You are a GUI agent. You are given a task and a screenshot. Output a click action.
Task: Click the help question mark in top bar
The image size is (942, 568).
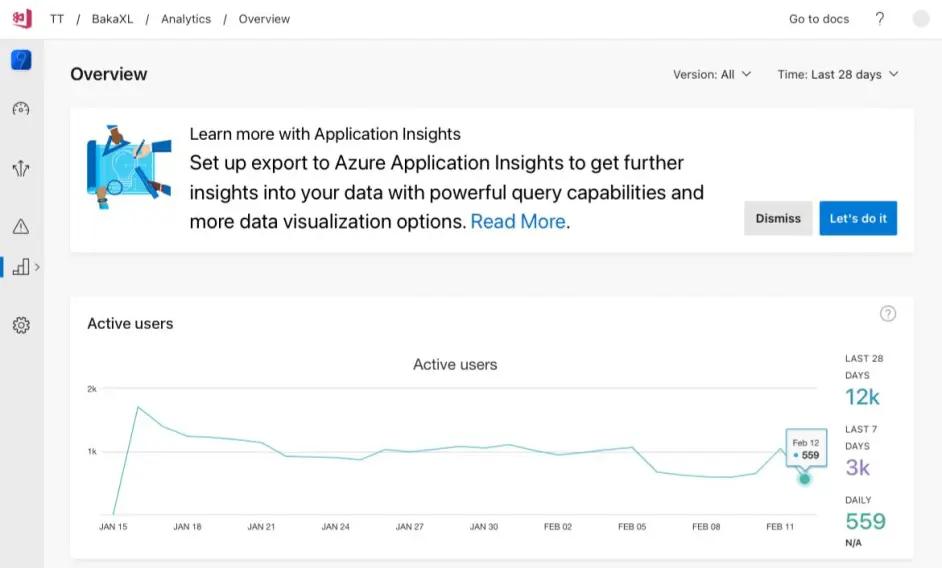point(880,19)
